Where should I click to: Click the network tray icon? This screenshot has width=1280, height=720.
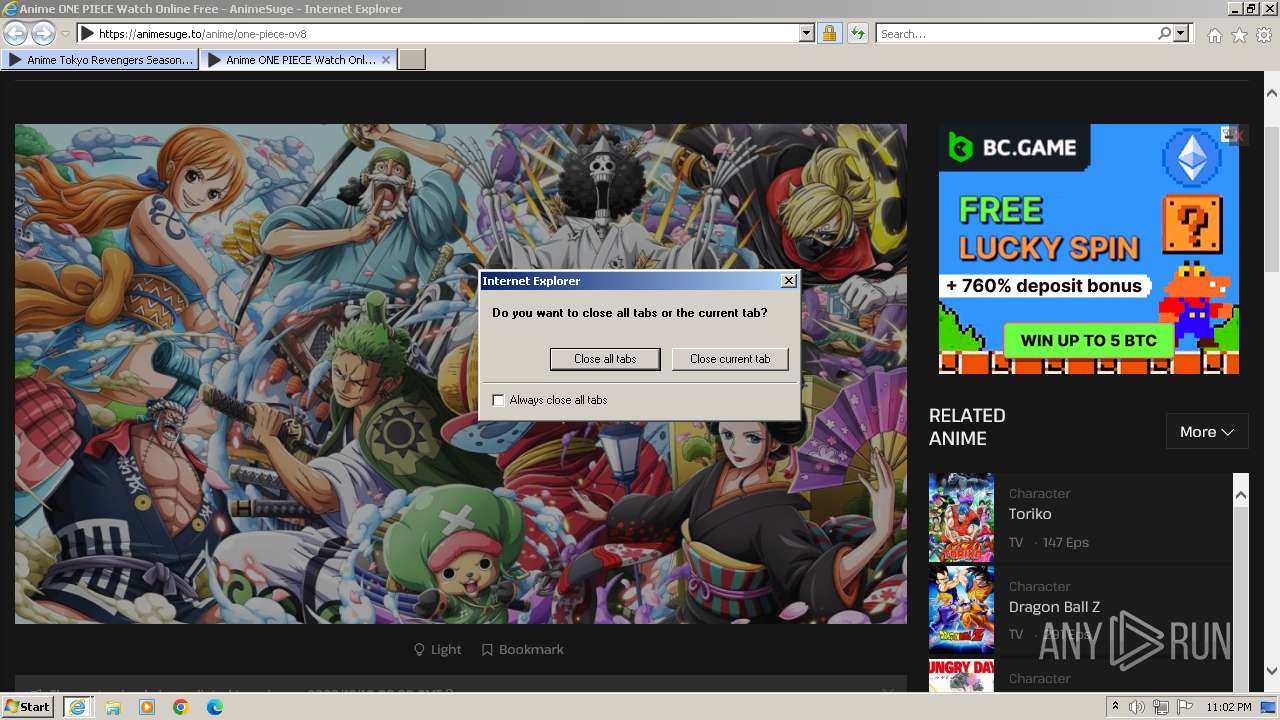click(1161, 707)
